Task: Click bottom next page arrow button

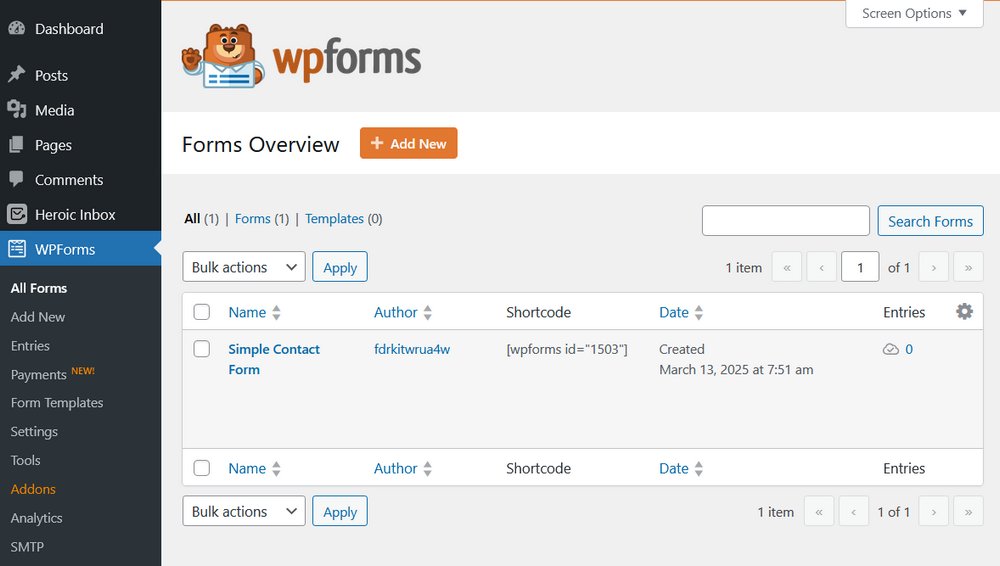Action: [934, 512]
